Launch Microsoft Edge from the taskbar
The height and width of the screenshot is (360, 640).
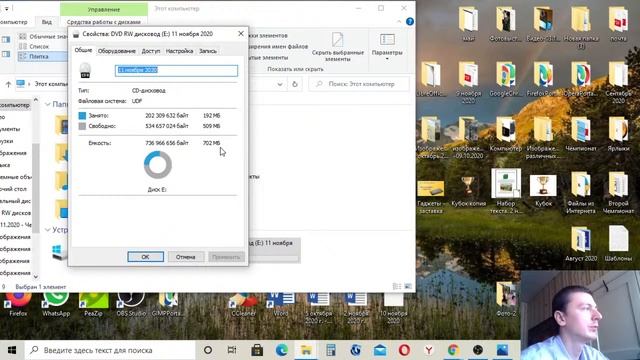coord(282,350)
